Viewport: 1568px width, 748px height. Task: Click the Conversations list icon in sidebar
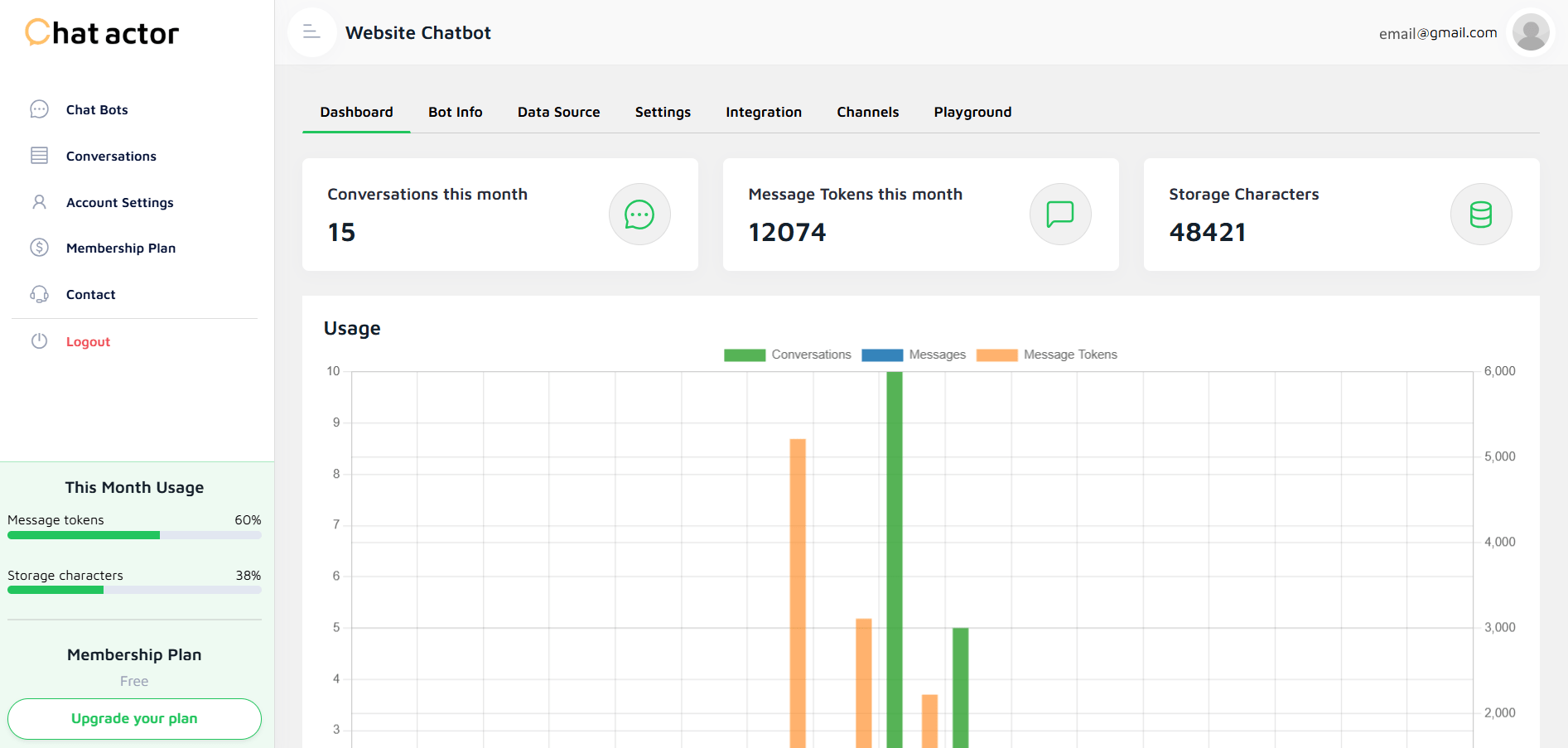pyautogui.click(x=39, y=156)
